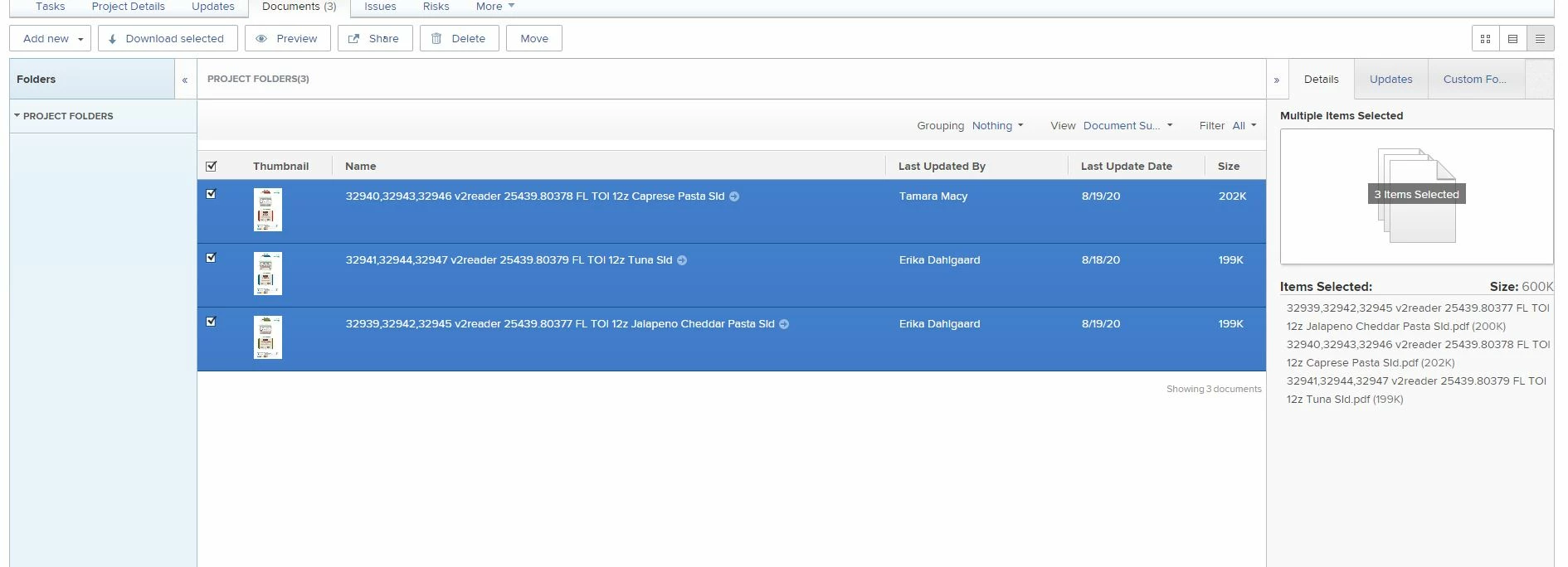Switch to Project Details tab

tap(128, 7)
